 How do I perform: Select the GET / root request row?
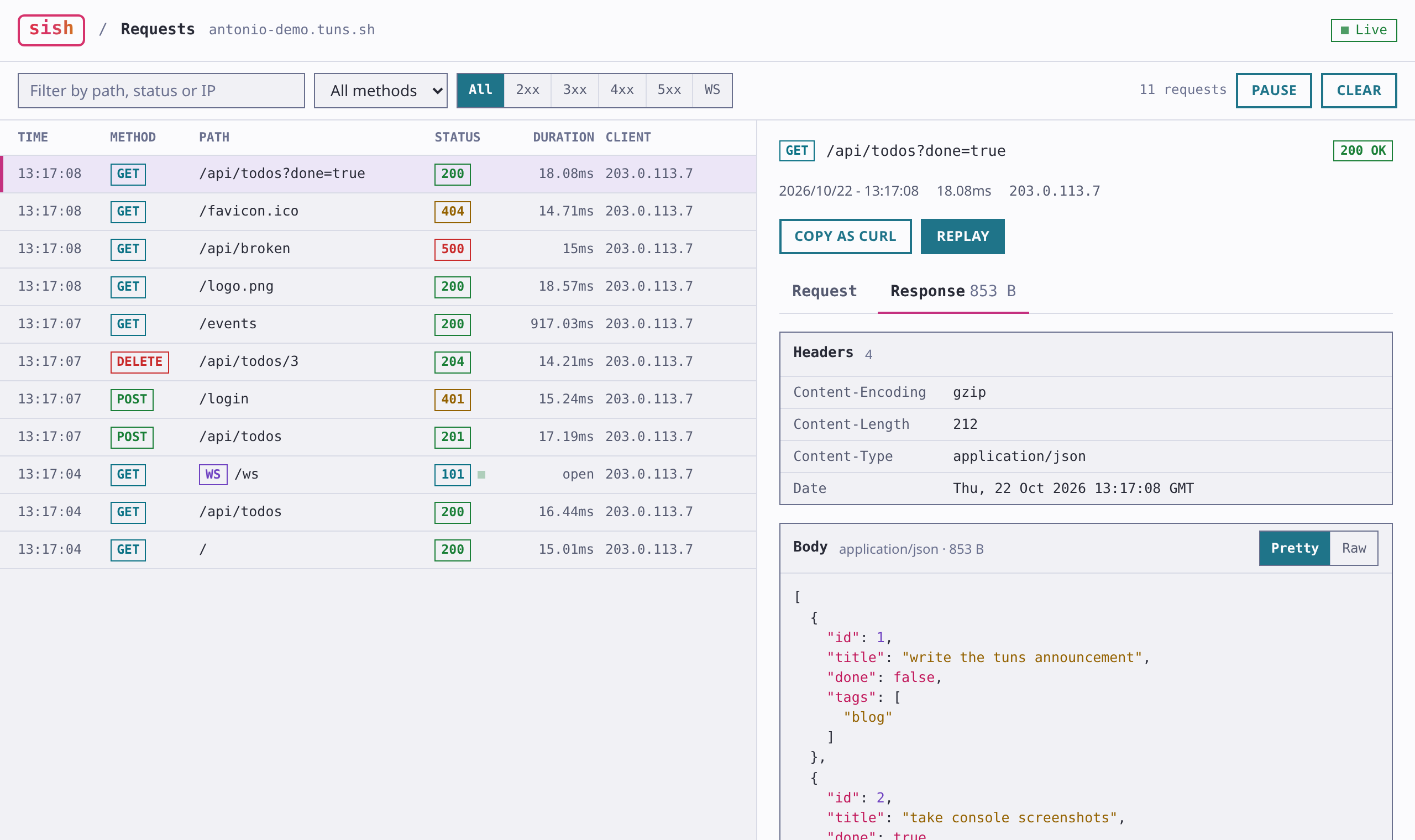tap(378, 550)
